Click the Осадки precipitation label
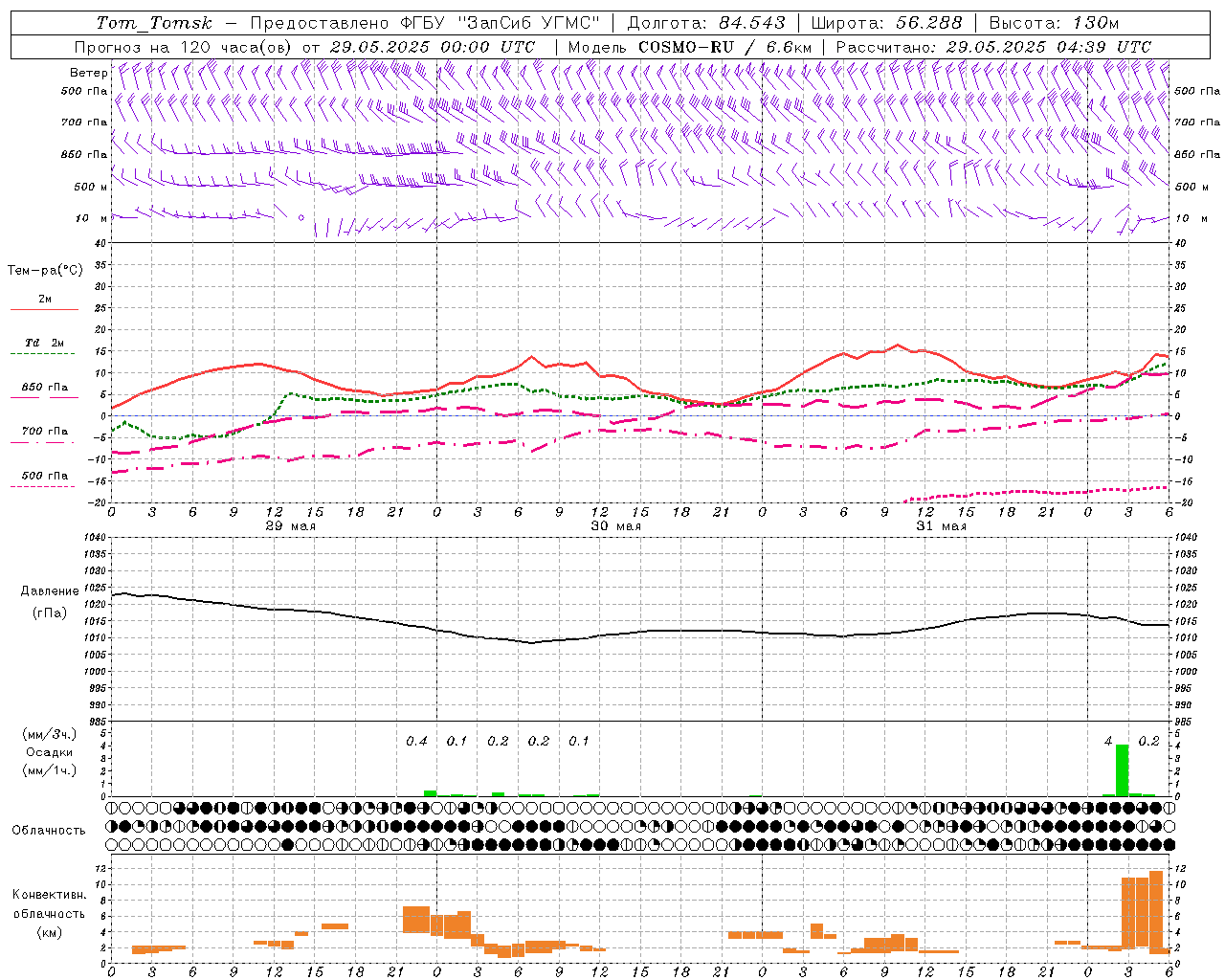The image size is (1225, 980). (49, 752)
